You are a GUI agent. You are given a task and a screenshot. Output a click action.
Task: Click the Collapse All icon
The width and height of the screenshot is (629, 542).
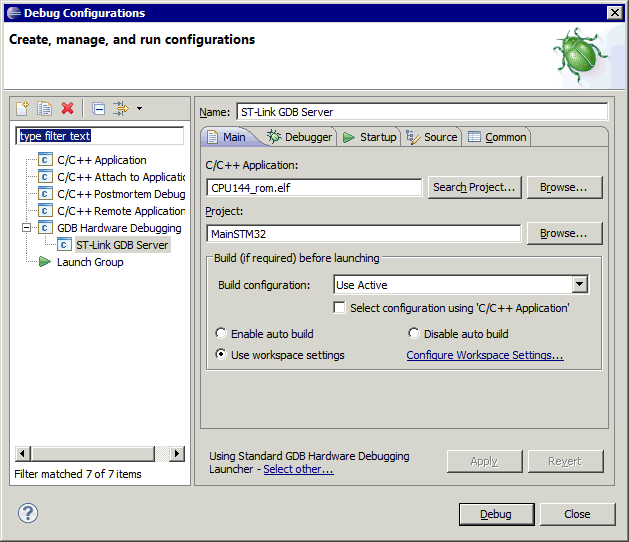[98, 108]
